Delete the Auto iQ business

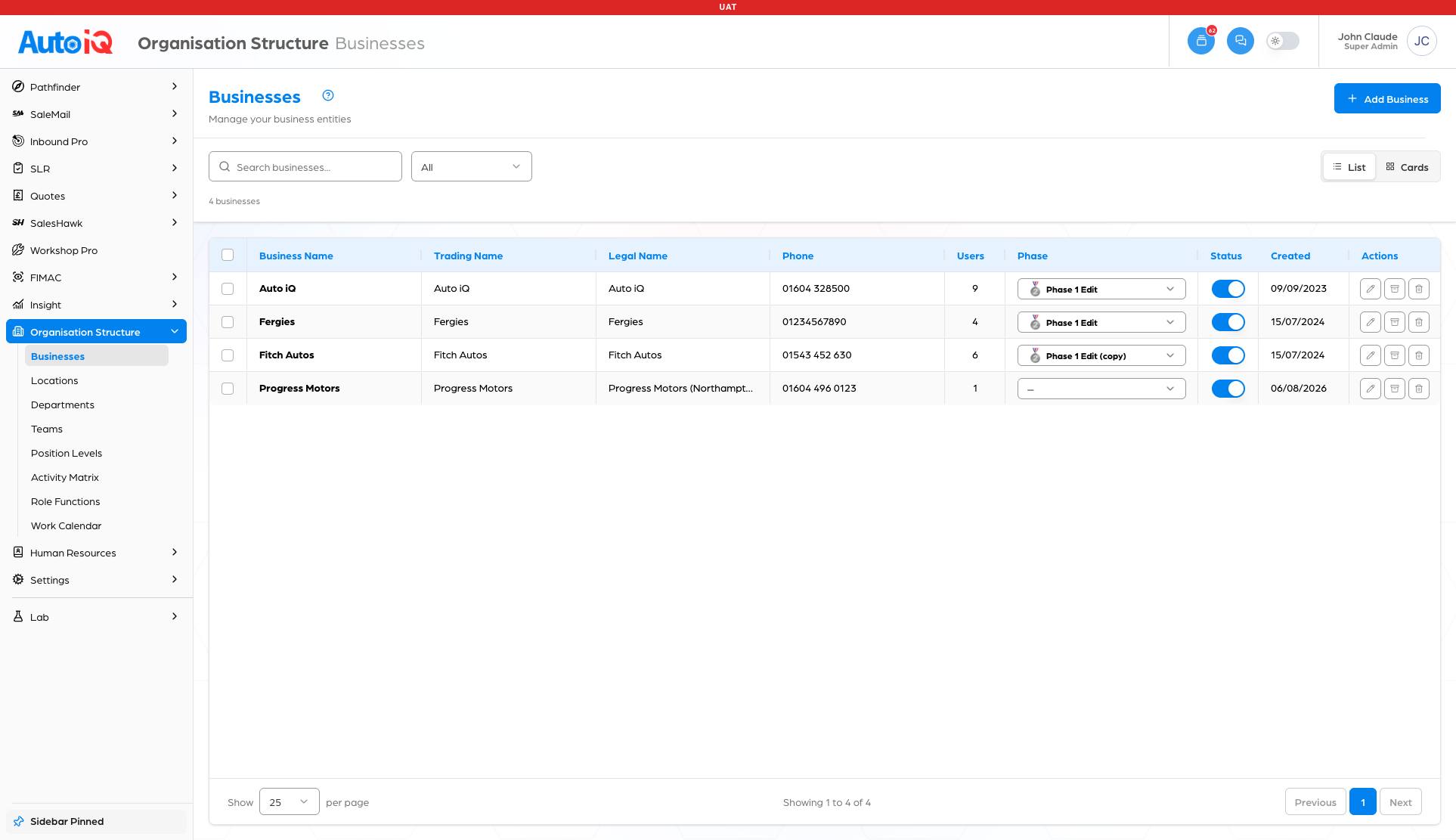coord(1418,289)
